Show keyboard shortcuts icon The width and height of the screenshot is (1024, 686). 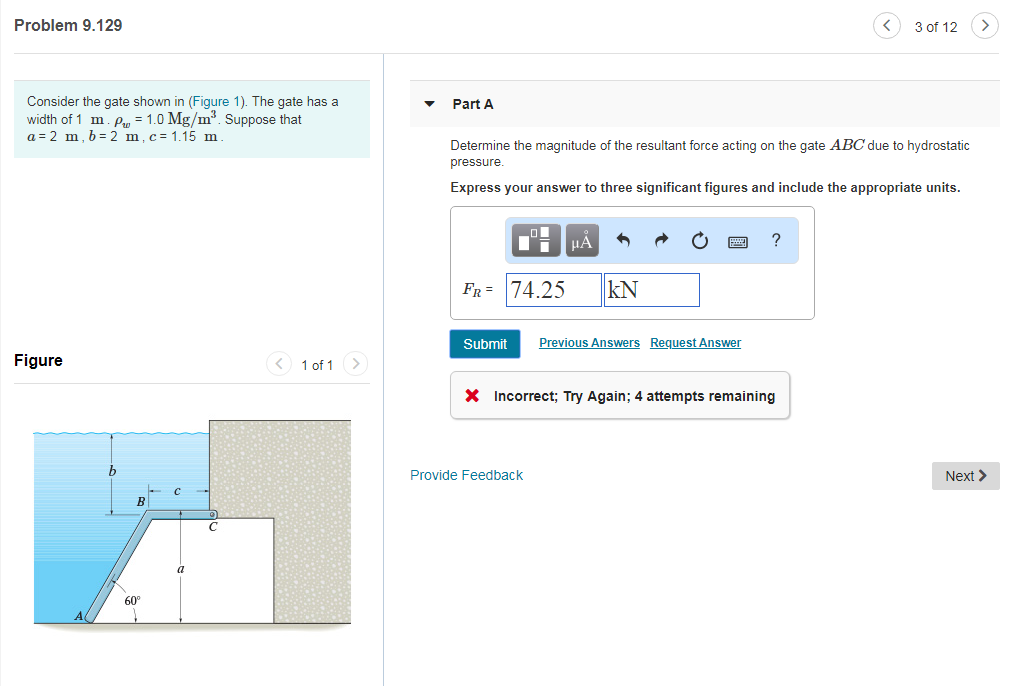tap(738, 242)
